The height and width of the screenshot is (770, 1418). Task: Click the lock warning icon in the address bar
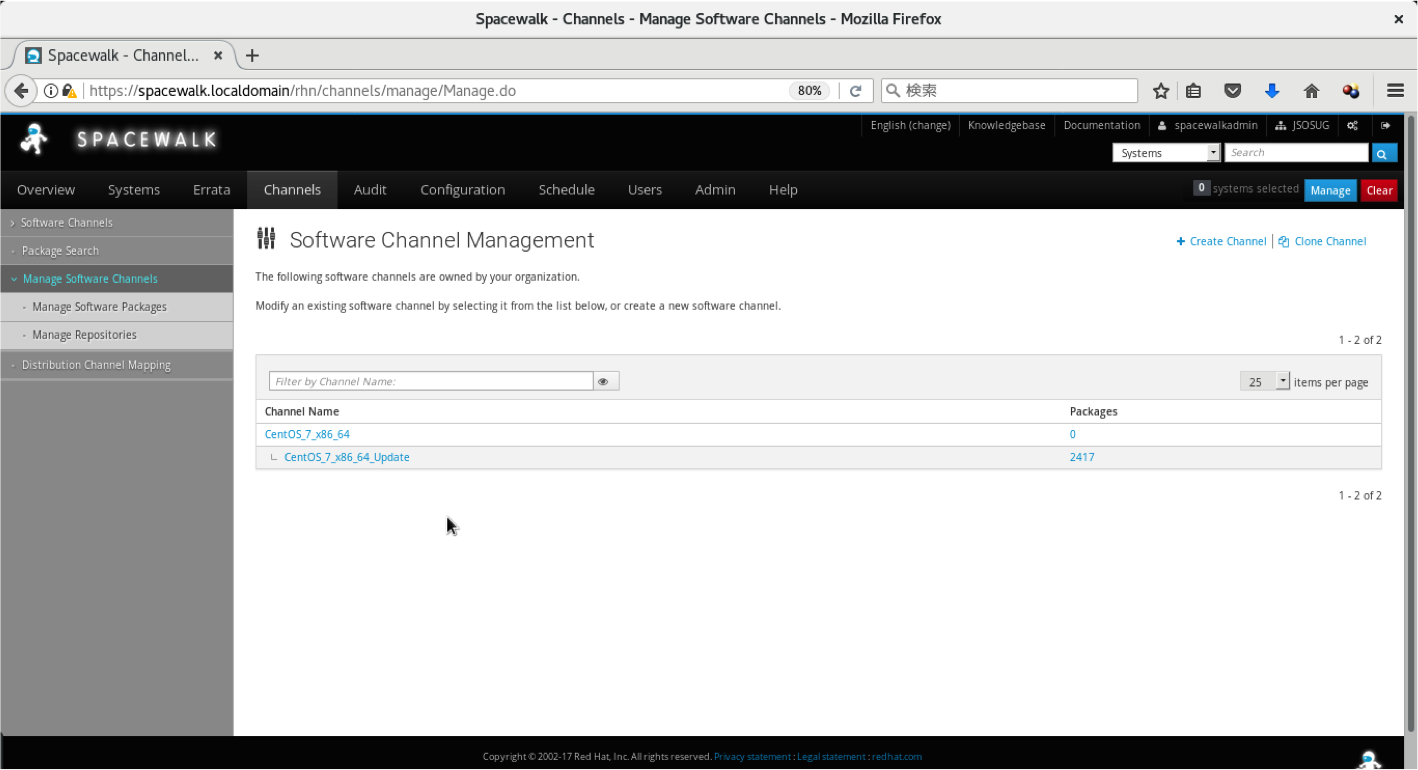(69, 91)
